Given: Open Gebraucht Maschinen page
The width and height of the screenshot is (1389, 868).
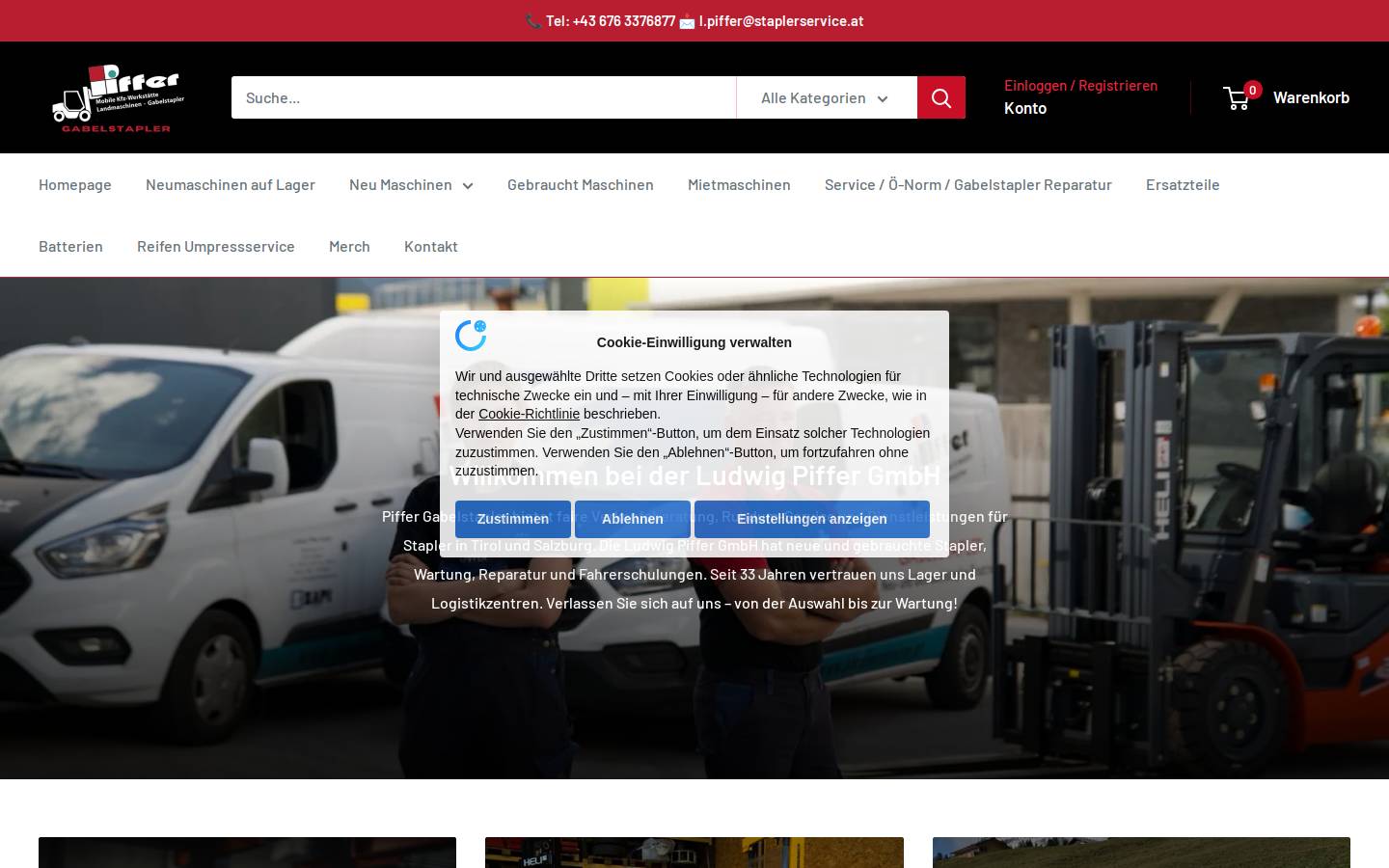Looking at the screenshot, I should click(x=581, y=184).
